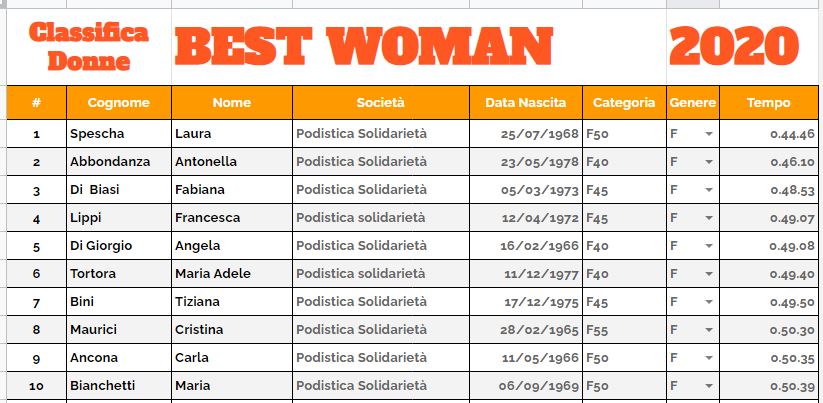Open Genere dropdown for Ancona row
The height and width of the screenshot is (403, 823).
(709, 358)
